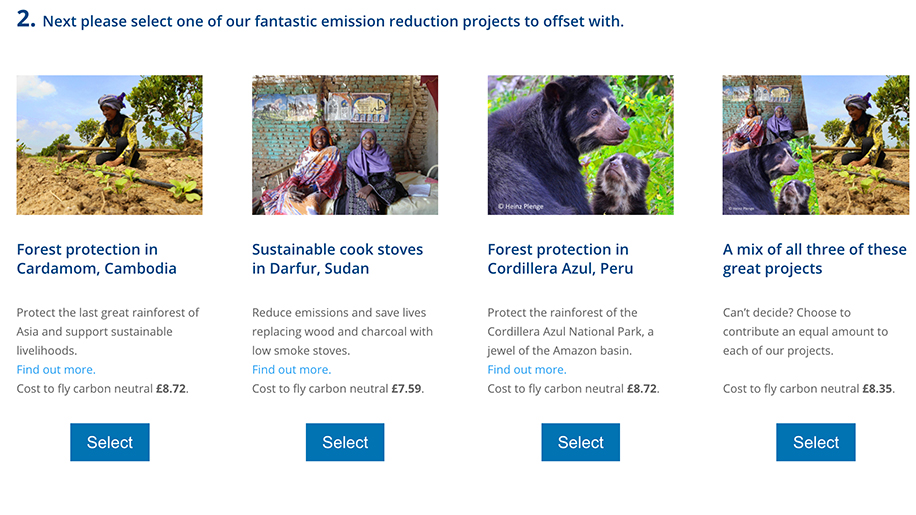916x515 pixels.
Task: Find out more about Darfur cook stoves
Action: 291,370
